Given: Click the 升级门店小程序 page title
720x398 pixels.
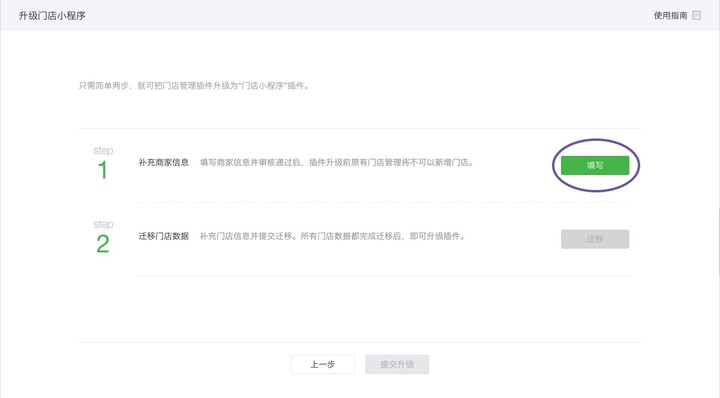Looking at the screenshot, I should (x=52, y=16).
